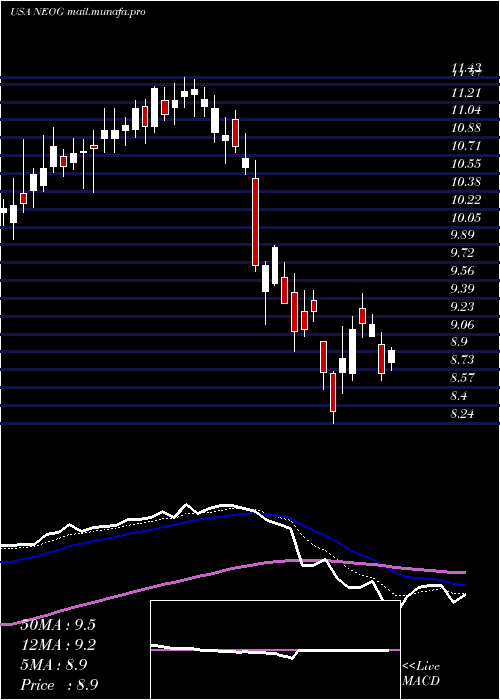500x700 pixels.
Task: Click the 'USA NEOG mail.munafa.pro' title text
Action: [x=77, y=12]
